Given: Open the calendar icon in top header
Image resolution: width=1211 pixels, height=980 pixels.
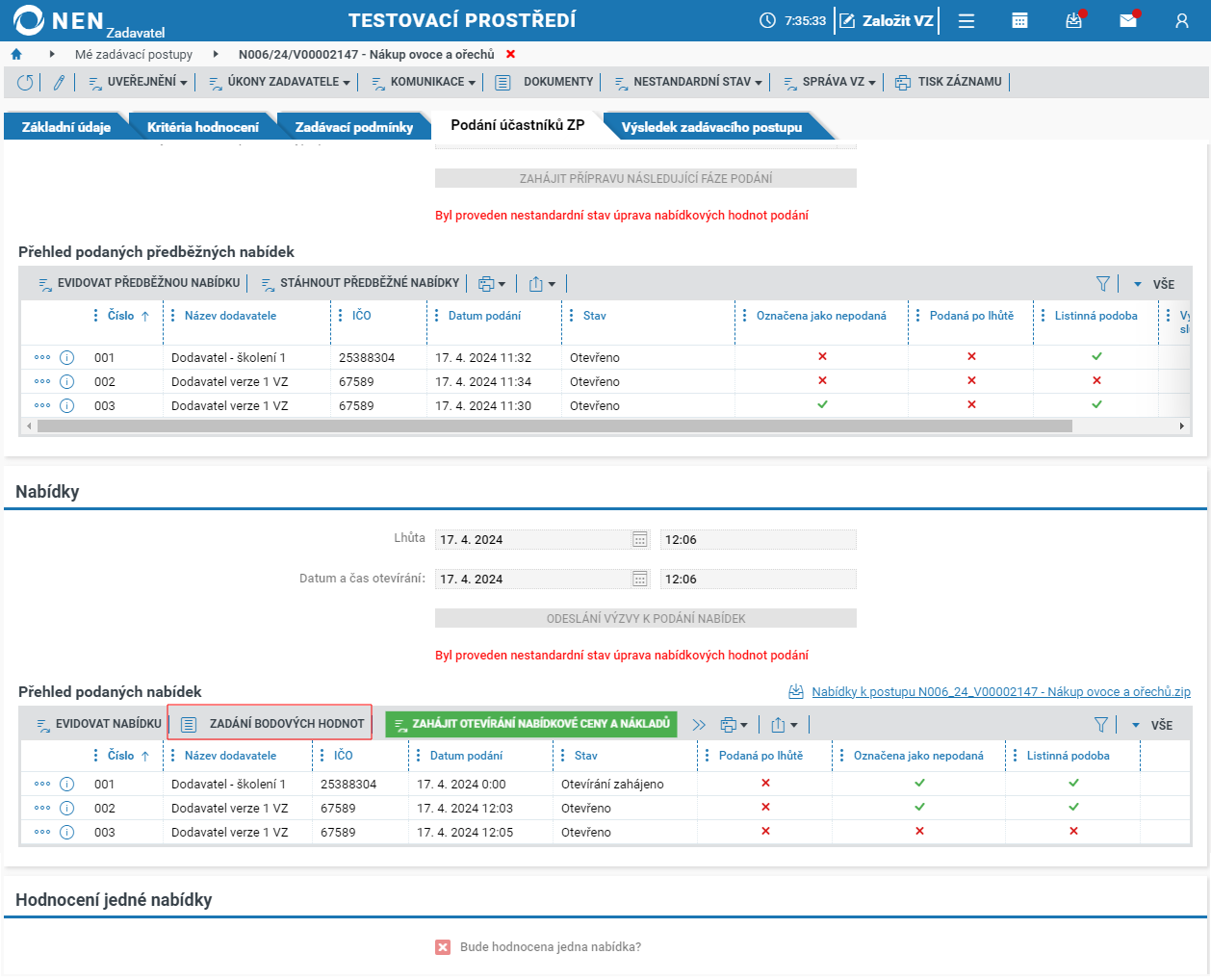Looking at the screenshot, I should pos(1020,21).
